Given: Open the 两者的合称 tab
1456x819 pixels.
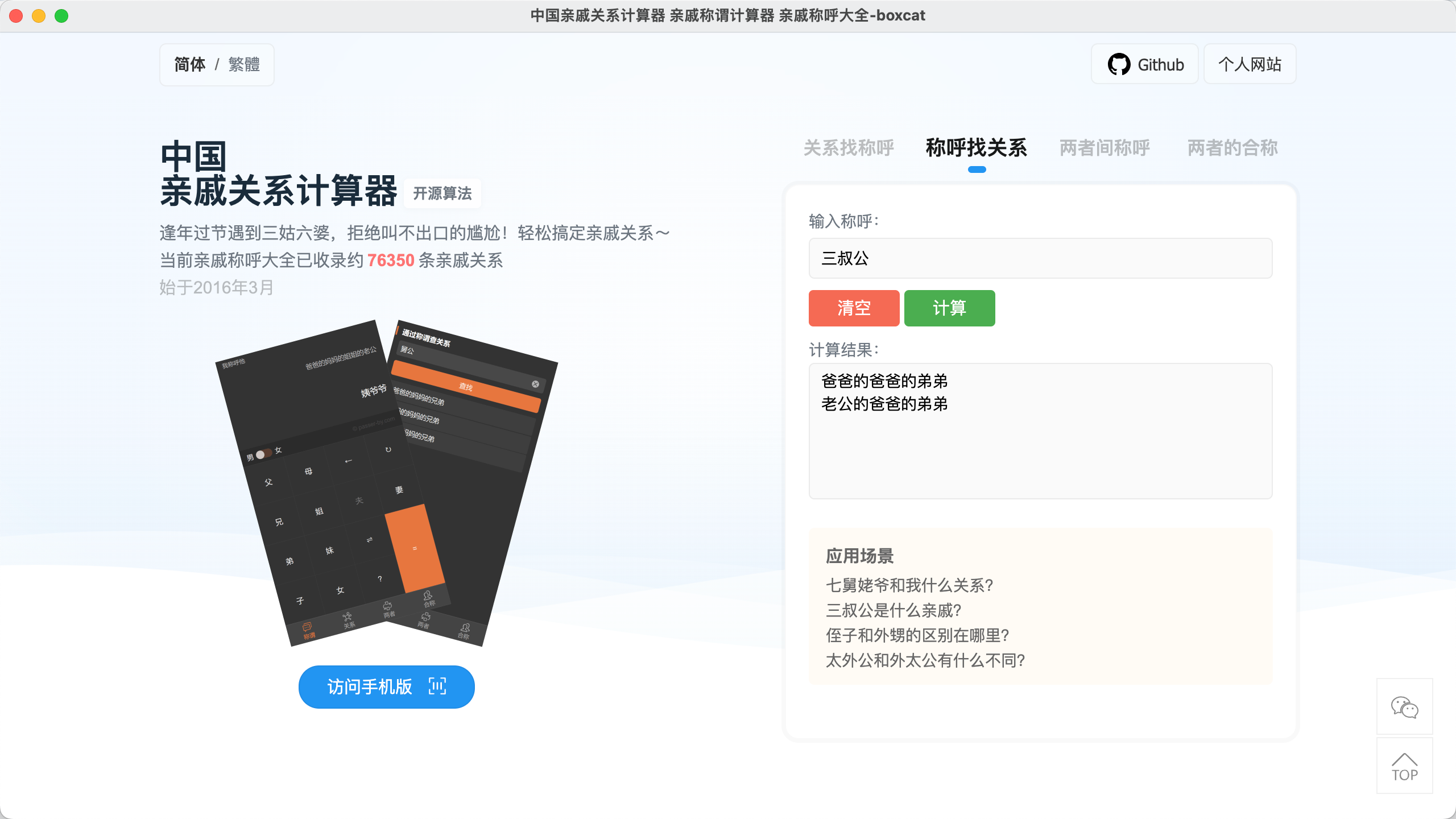Looking at the screenshot, I should click(1232, 148).
